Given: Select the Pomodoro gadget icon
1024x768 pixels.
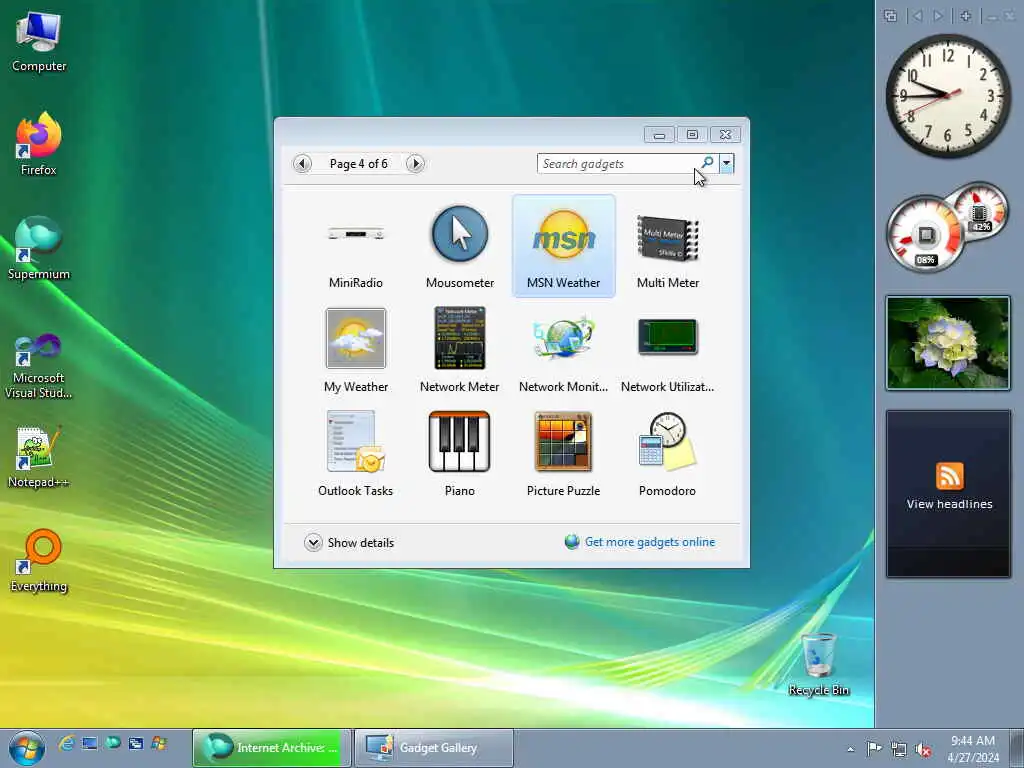Looking at the screenshot, I should (667, 441).
